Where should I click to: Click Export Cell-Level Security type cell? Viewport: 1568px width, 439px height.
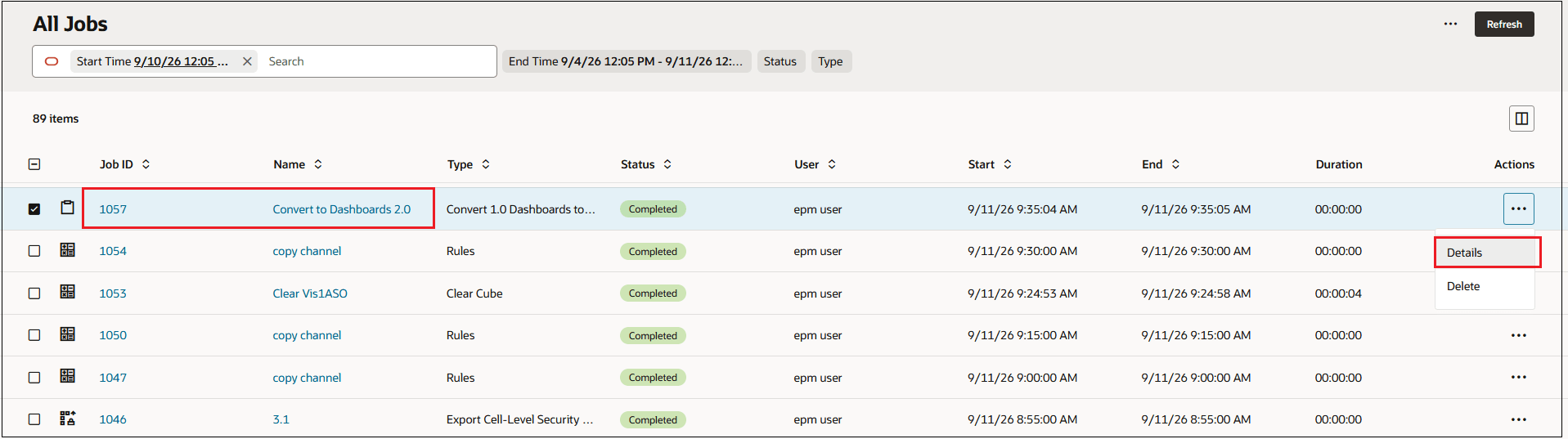pyautogui.click(x=520, y=419)
